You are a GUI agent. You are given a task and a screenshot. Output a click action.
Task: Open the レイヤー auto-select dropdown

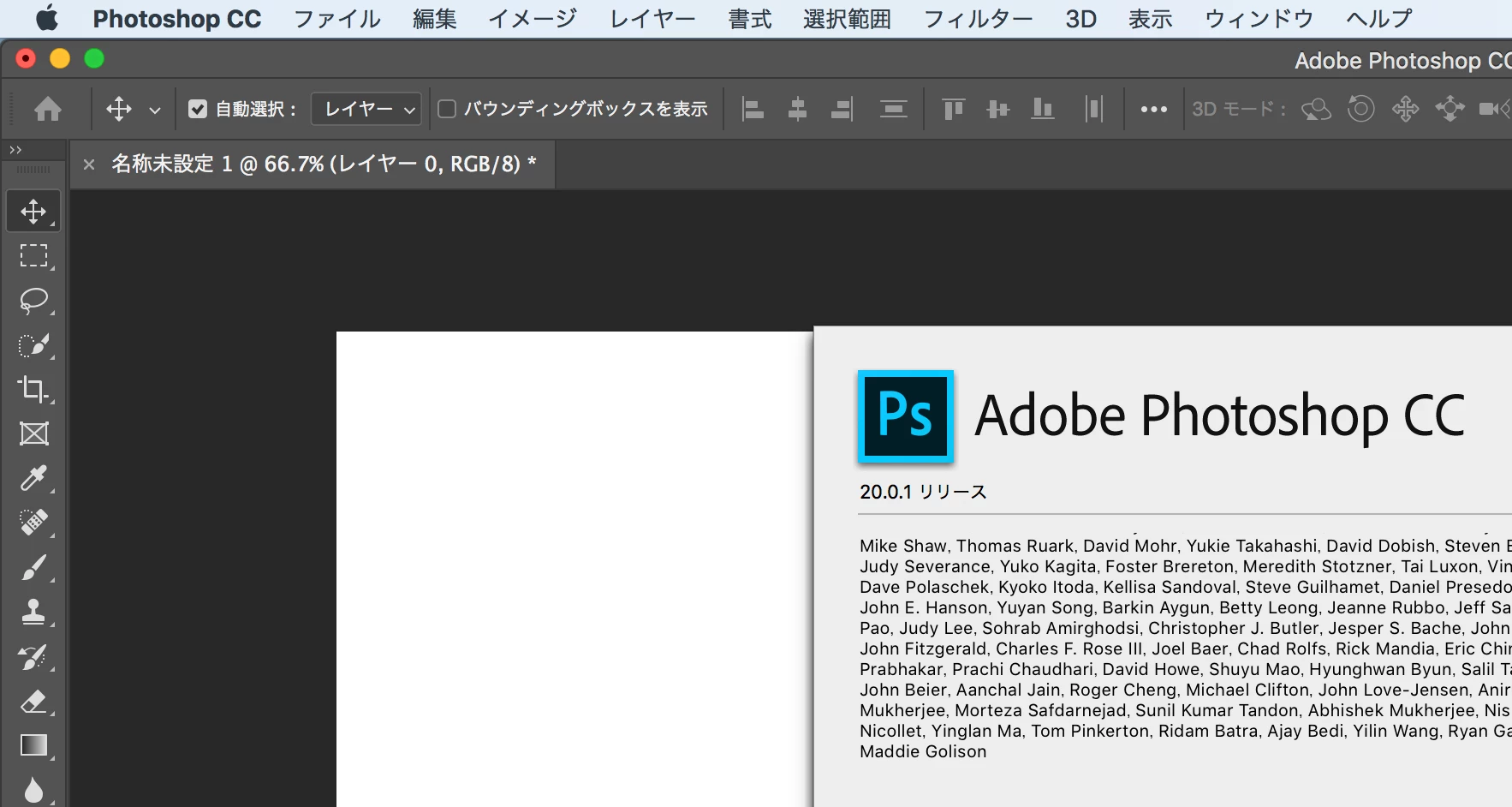coord(366,109)
